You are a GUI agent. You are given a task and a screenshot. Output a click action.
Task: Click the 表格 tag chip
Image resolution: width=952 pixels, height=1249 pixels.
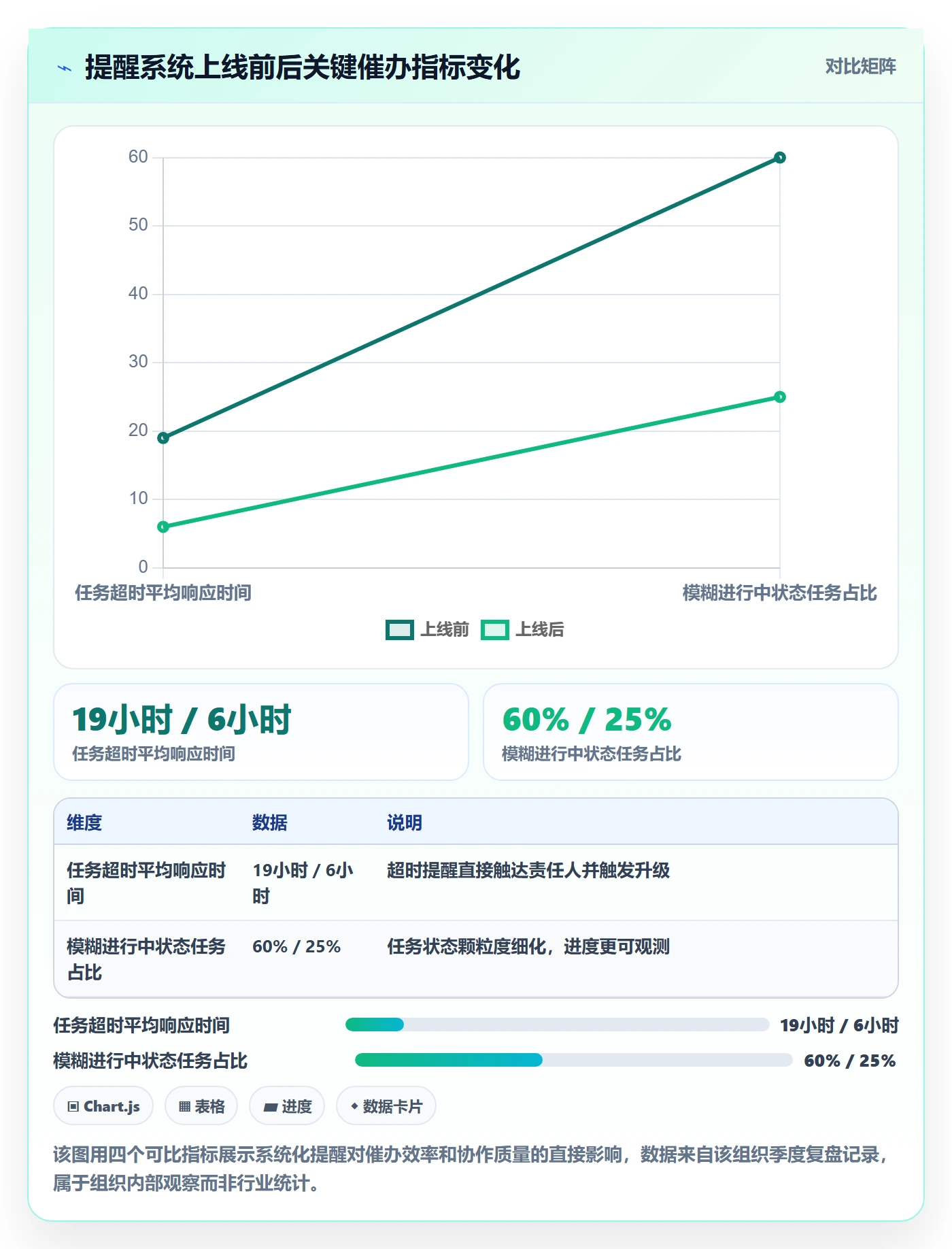coord(201,1106)
